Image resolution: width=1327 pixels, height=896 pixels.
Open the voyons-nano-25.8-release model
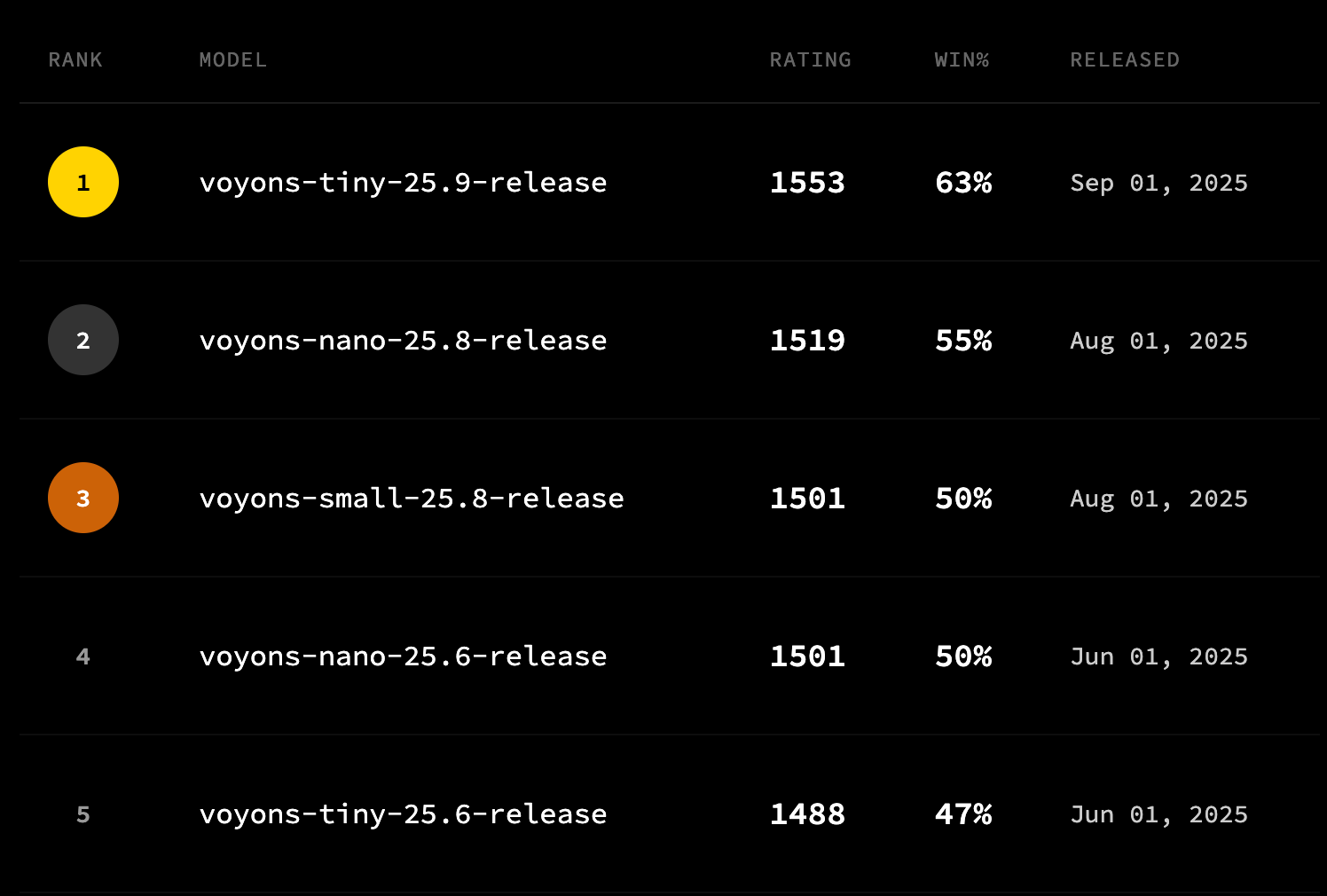pos(403,341)
